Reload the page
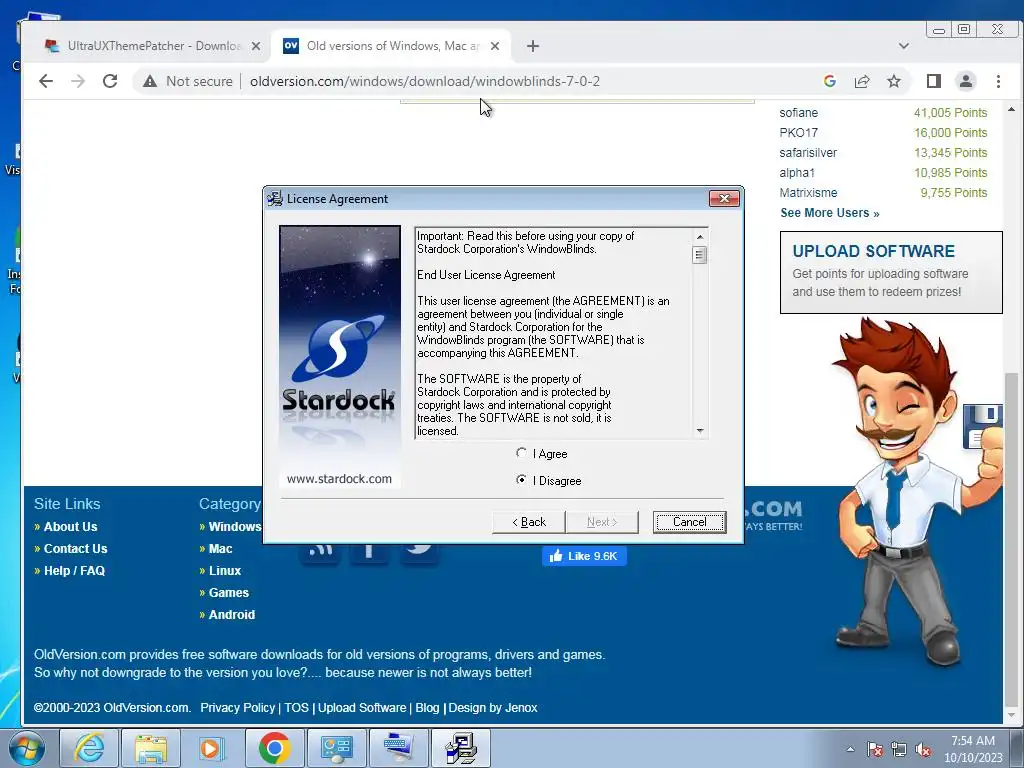The image size is (1024, 768). (110, 81)
